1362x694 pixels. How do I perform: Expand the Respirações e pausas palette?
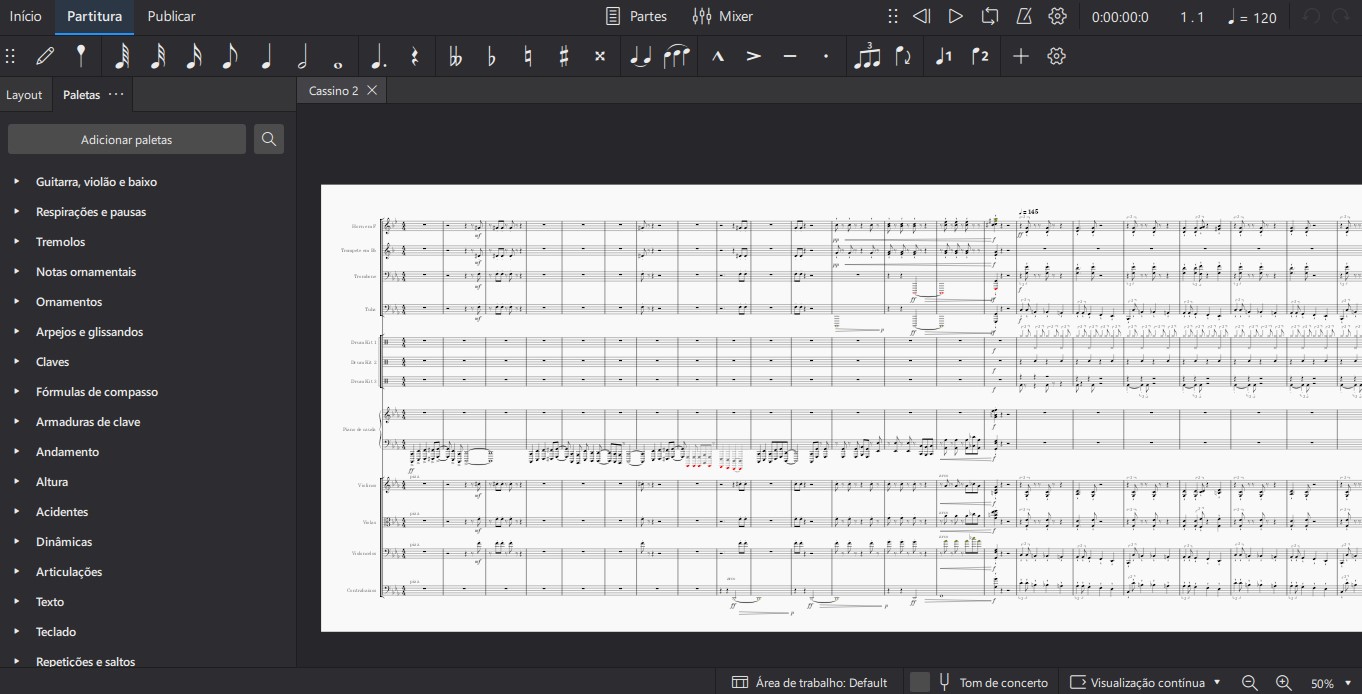point(16,212)
